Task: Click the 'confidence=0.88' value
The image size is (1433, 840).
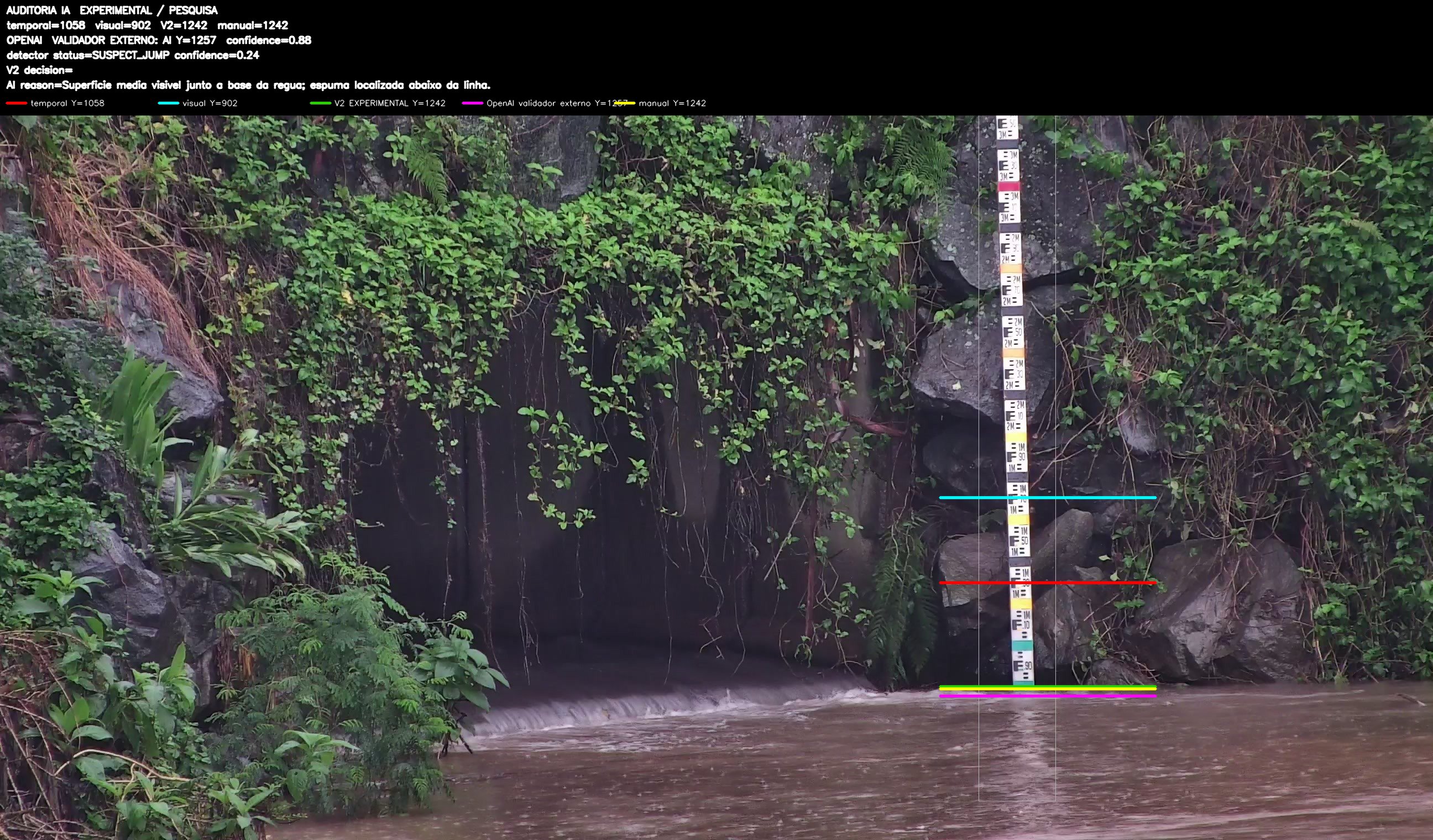Action: click(x=268, y=40)
